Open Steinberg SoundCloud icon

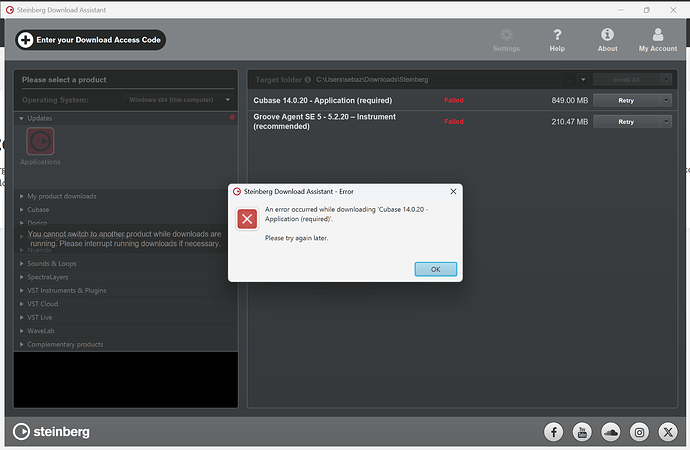coord(611,432)
